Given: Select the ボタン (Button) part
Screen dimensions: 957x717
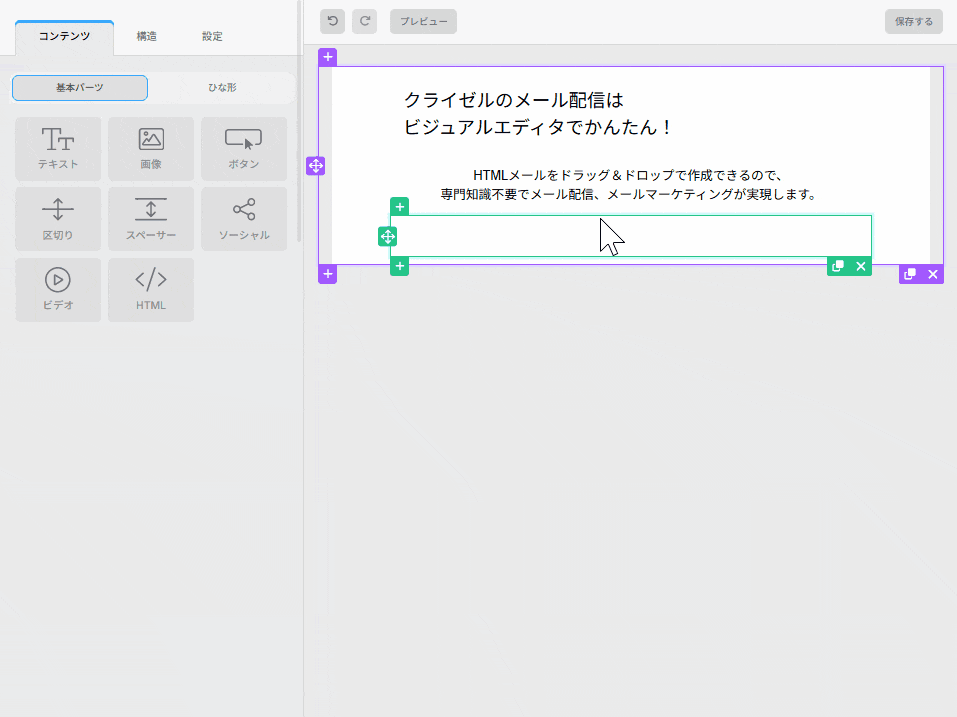Looking at the screenshot, I should tap(244, 149).
